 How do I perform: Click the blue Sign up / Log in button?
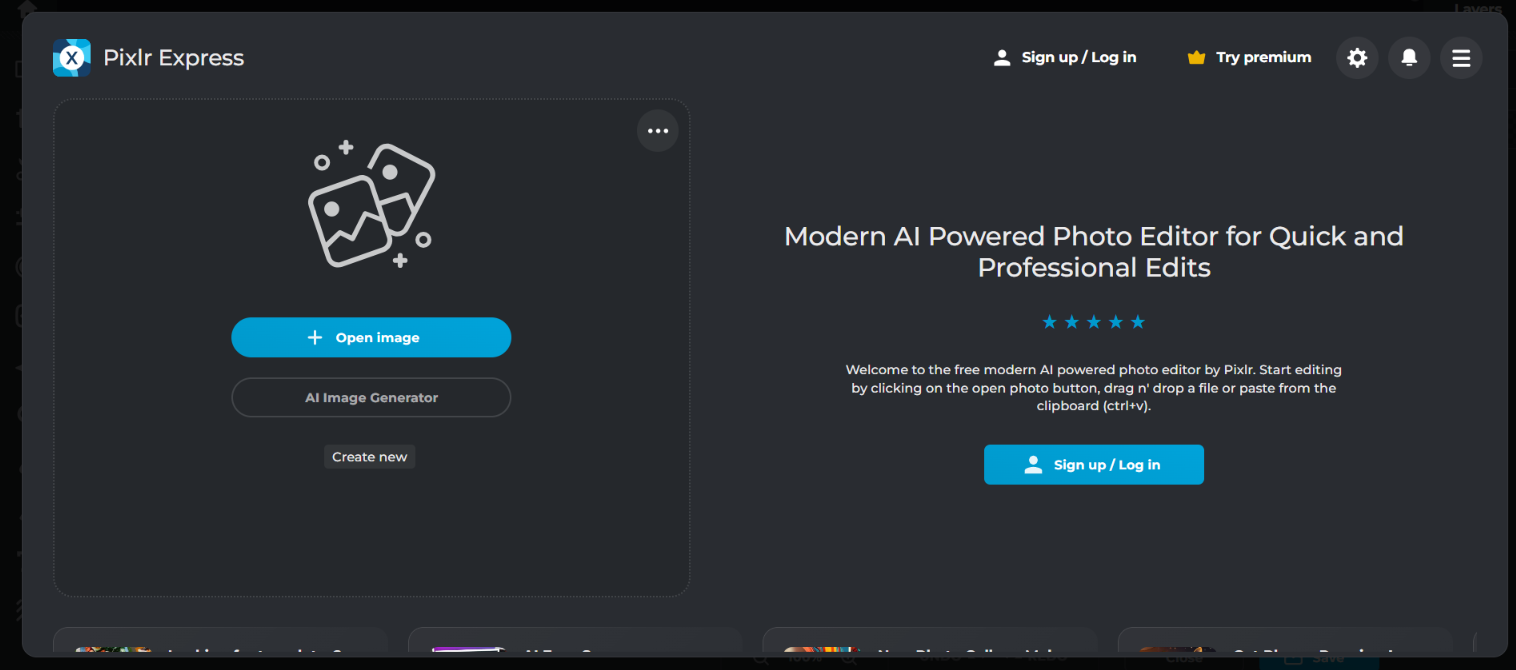(x=1094, y=465)
